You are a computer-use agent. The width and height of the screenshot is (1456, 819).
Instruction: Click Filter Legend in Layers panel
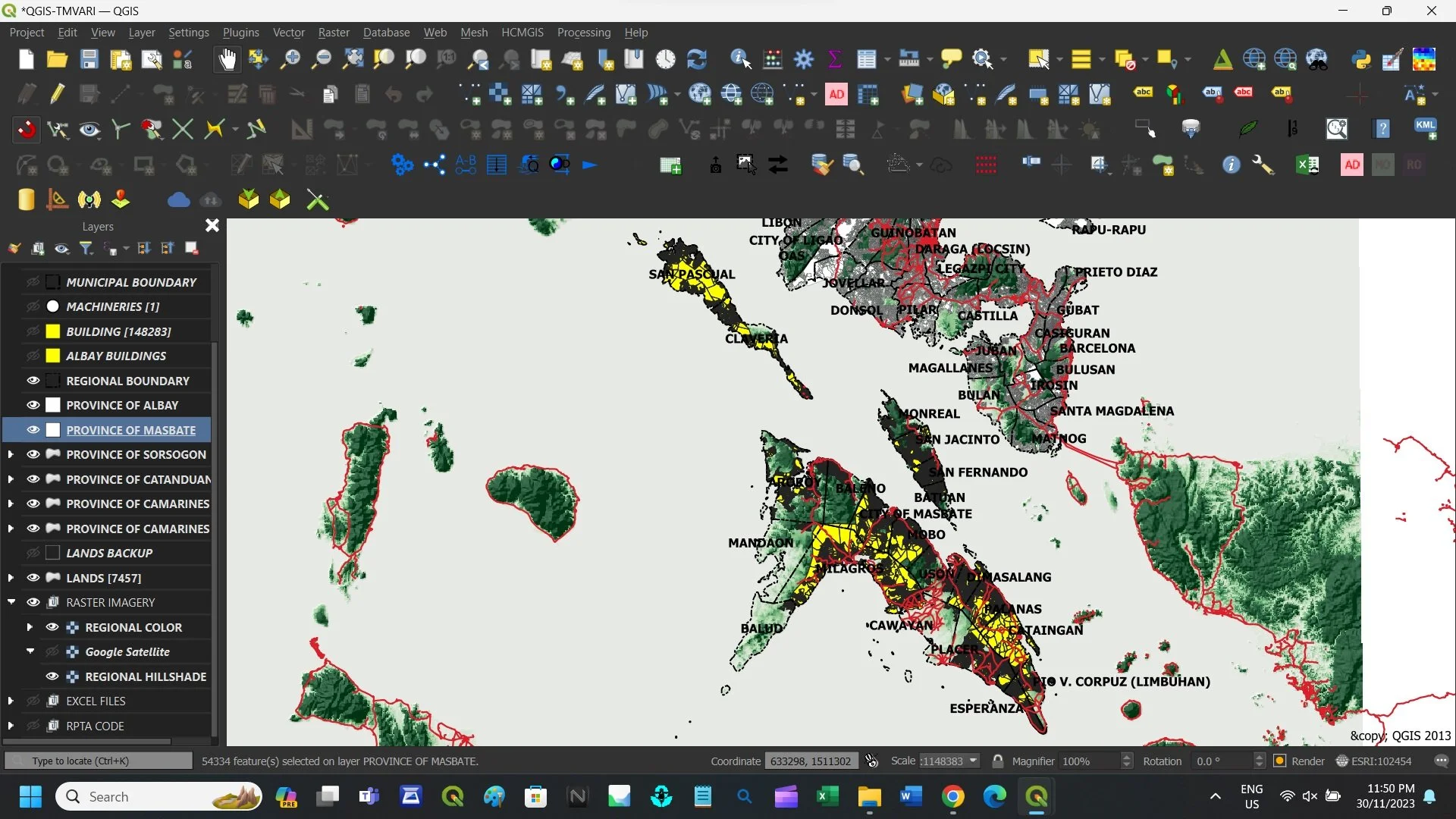pos(86,248)
